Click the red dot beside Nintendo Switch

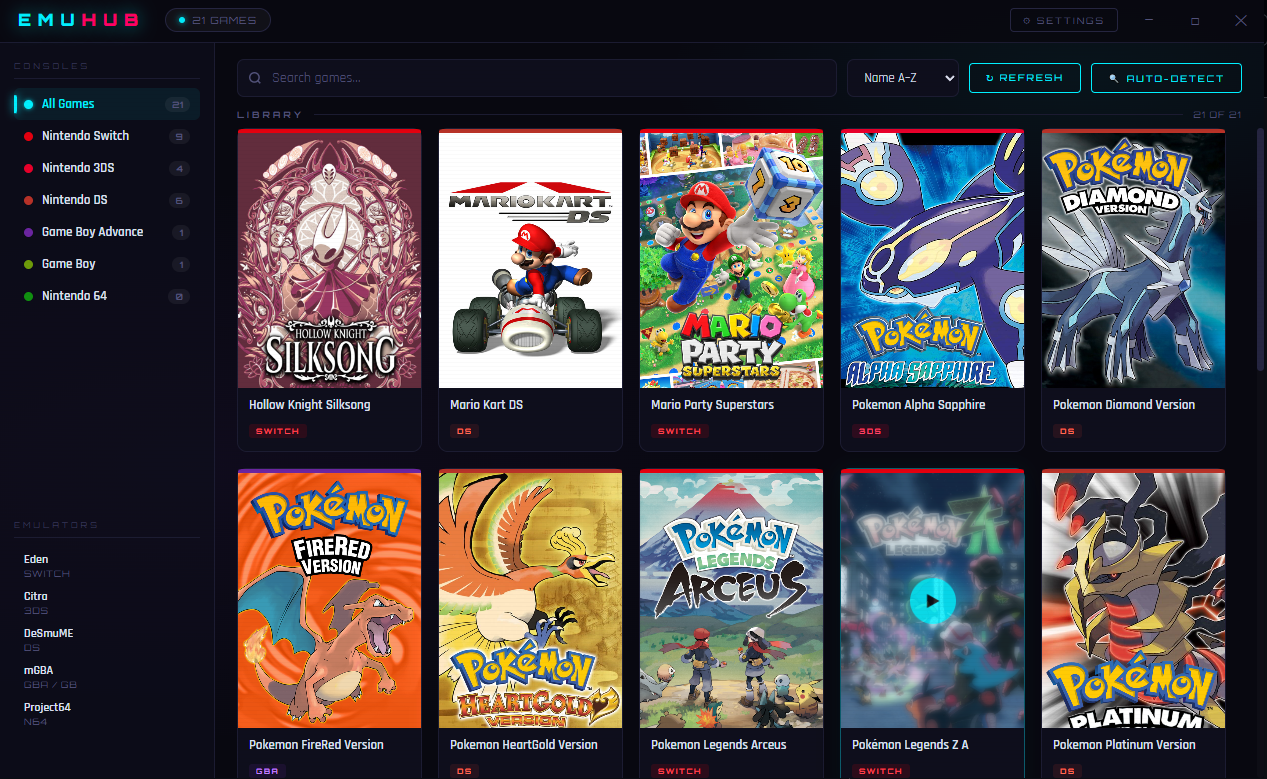[x=29, y=136]
